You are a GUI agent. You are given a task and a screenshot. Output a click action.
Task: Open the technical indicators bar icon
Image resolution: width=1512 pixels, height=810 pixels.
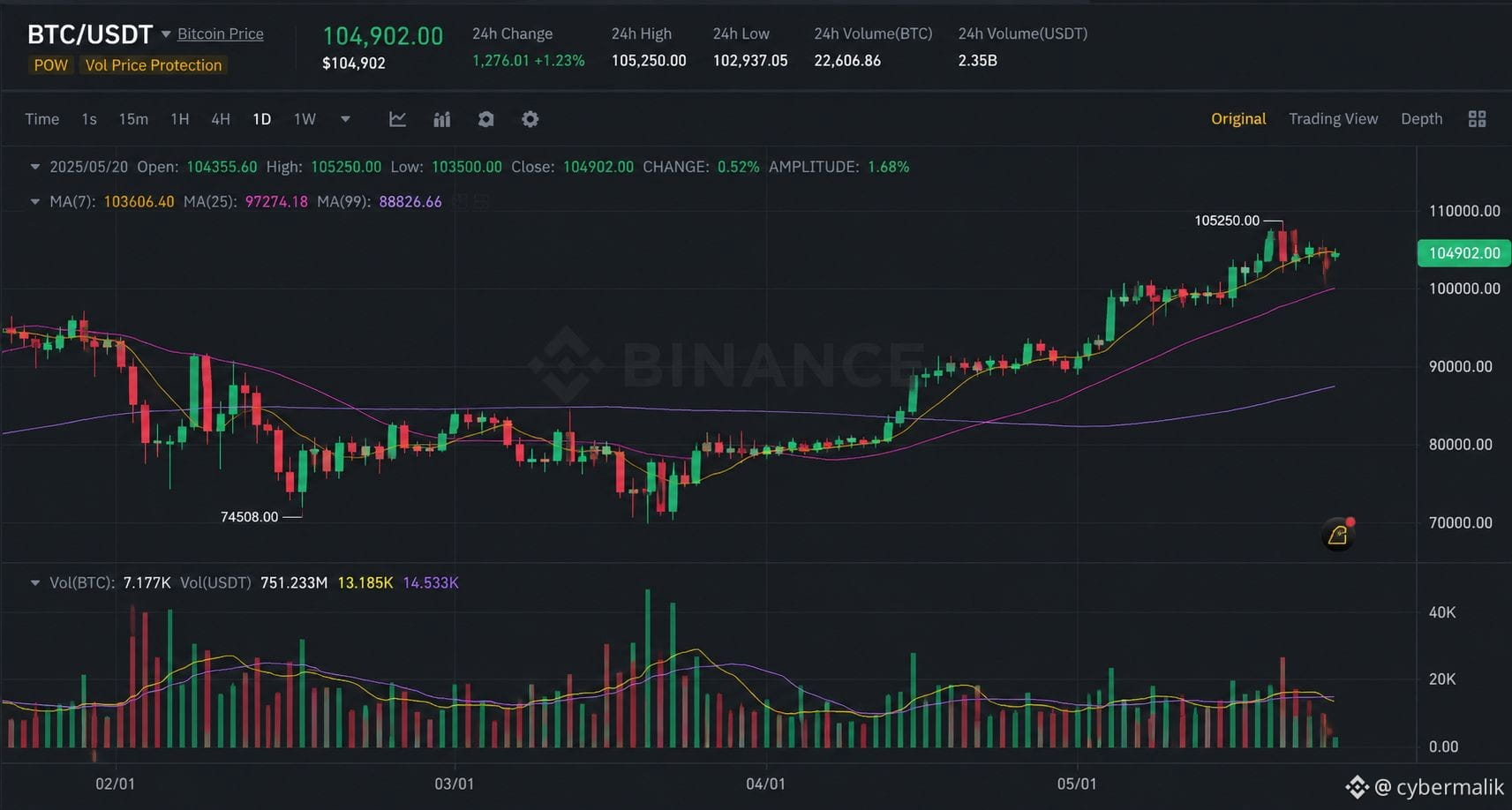click(x=442, y=119)
